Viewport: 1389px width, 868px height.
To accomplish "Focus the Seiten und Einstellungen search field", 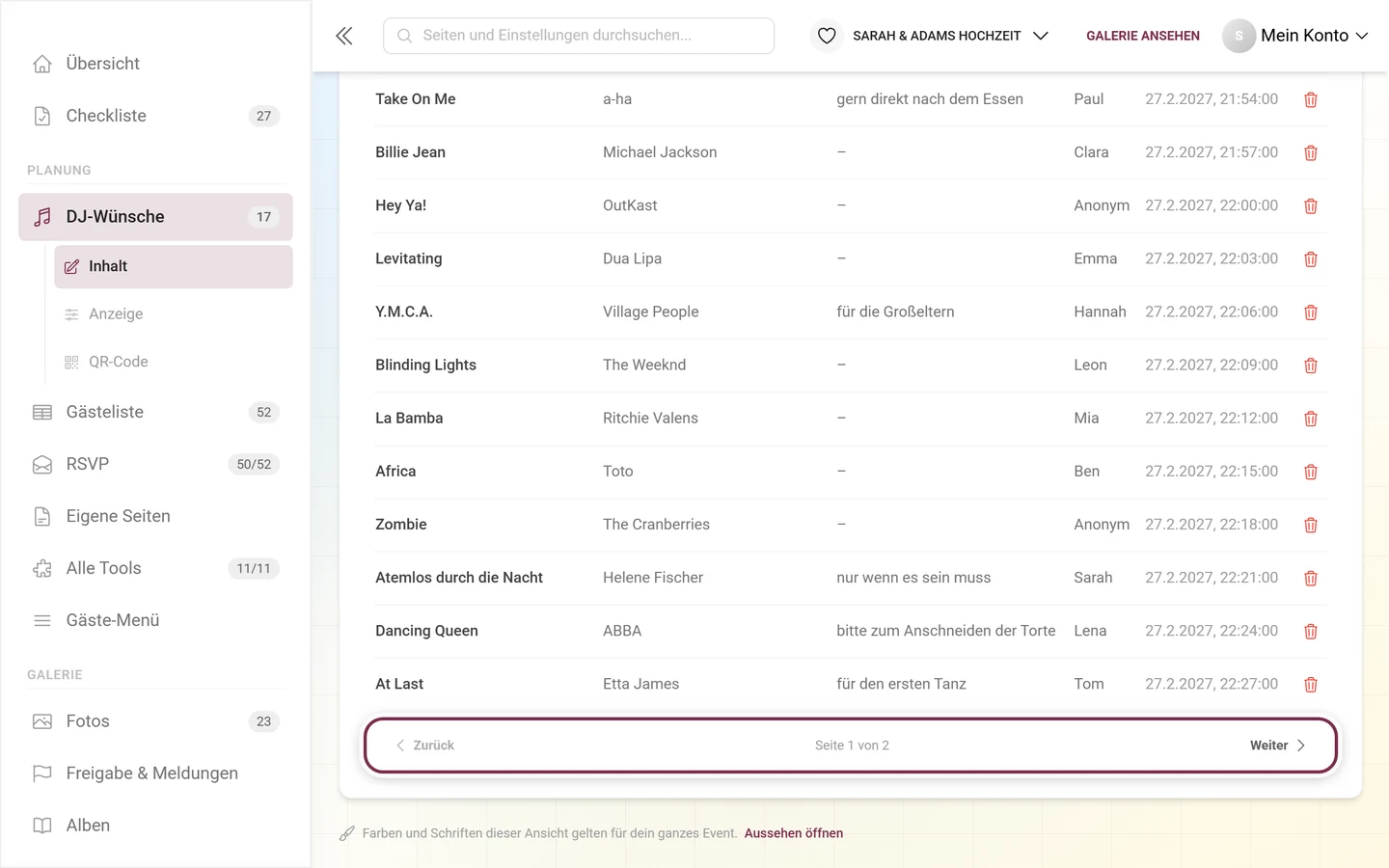I will coord(579,36).
